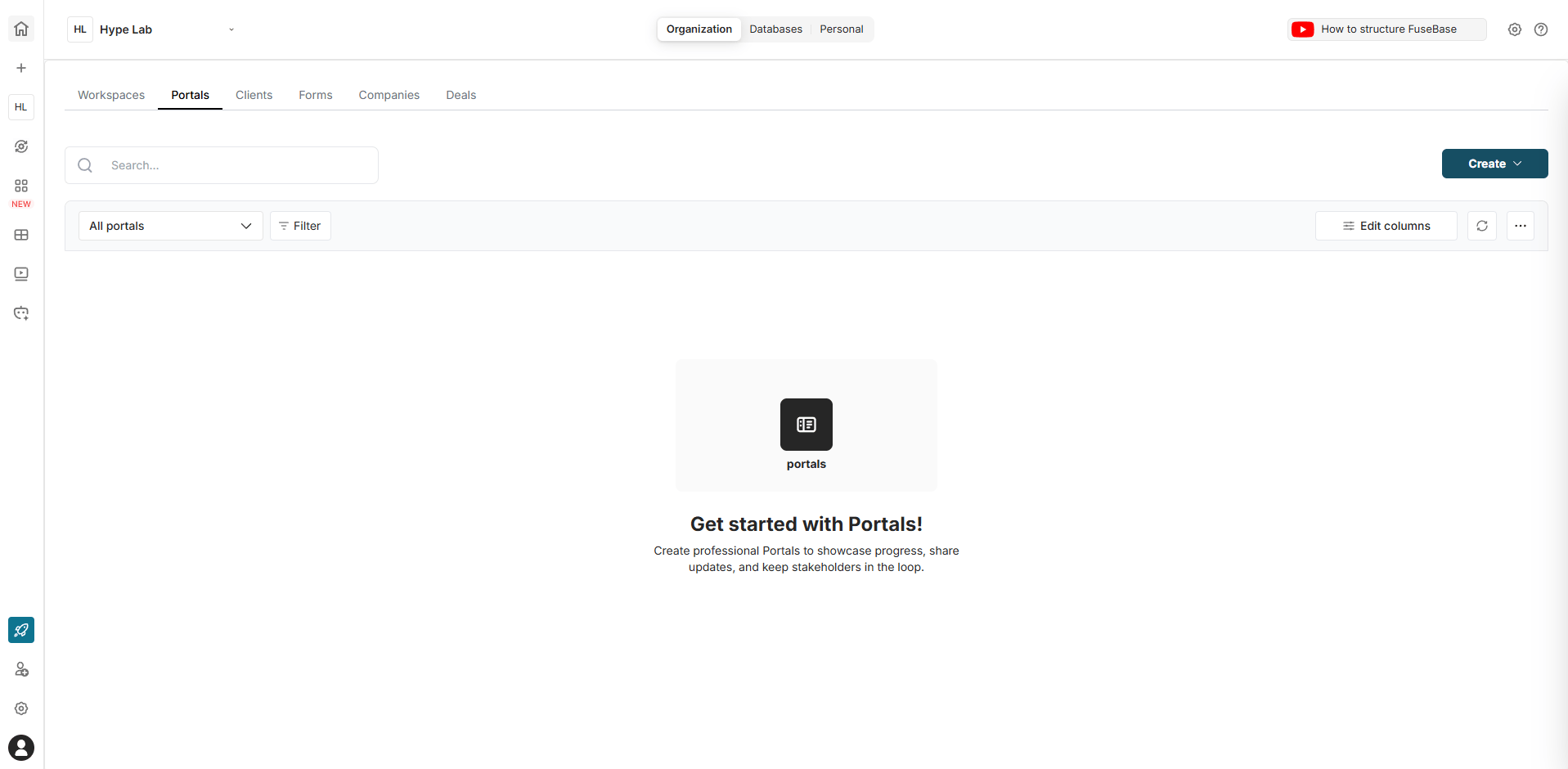Open the feedback chat icon in sidebar

tap(20, 313)
